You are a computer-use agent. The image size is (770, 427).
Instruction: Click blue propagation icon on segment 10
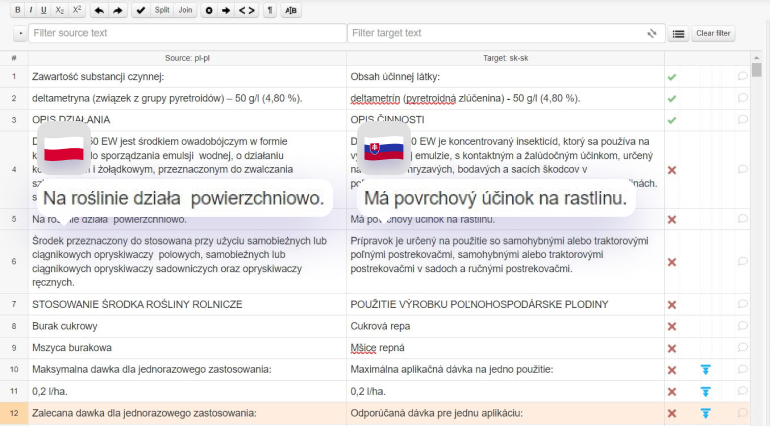point(705,370)
